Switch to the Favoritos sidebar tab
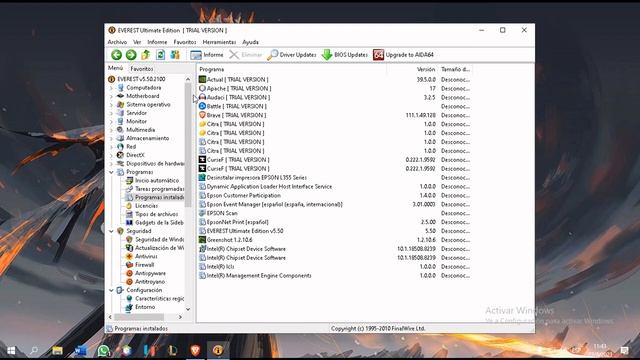The width and height of the screenshot is (640, 360). pos(142,69)
